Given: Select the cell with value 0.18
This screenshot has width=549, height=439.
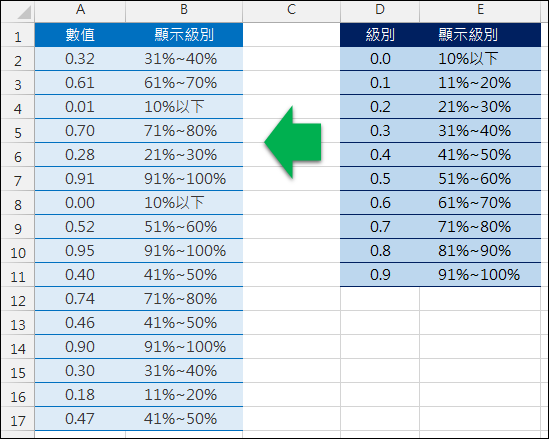Looking at the screenshot, I should tap(80, 395).
